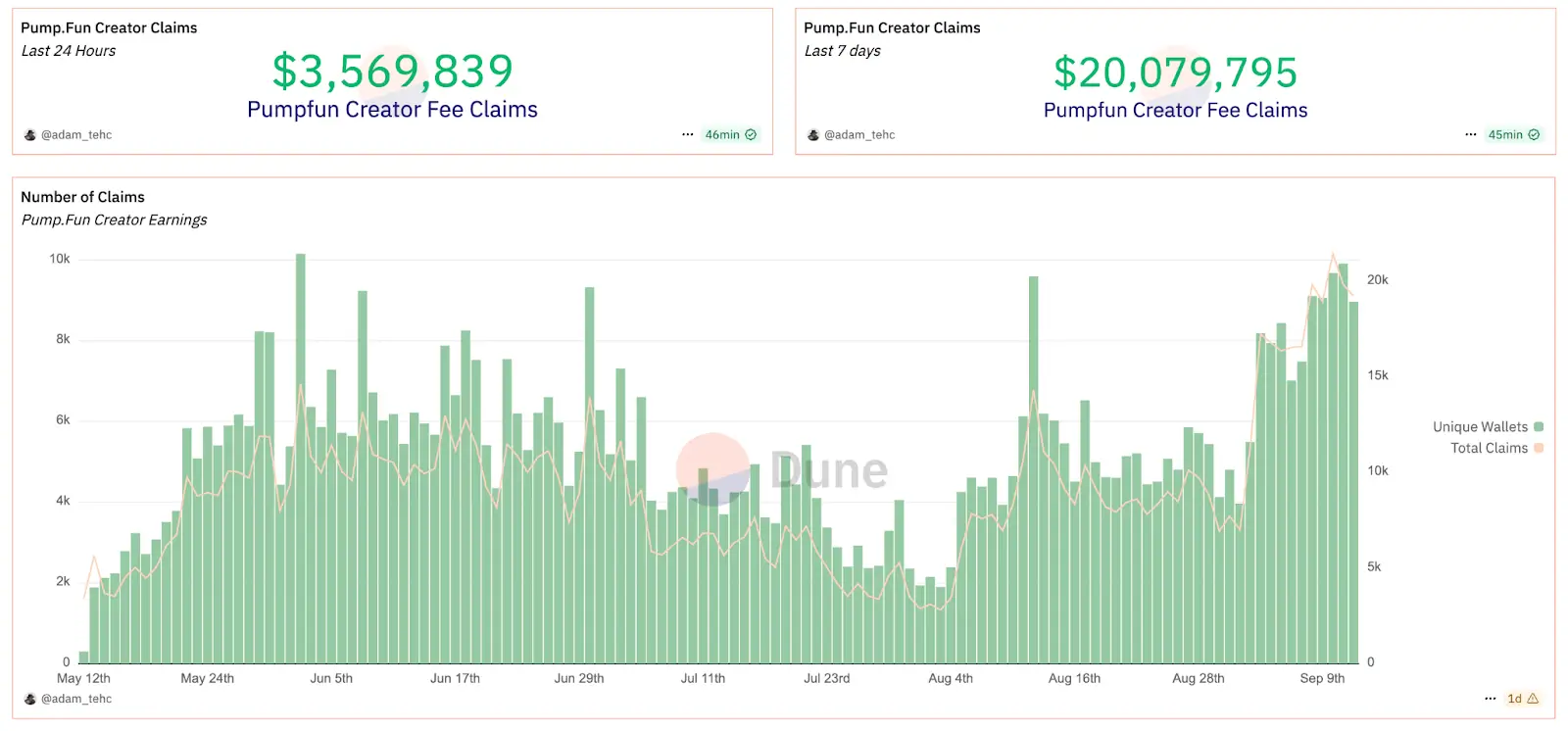Click the tallest early-June bar above 10k
Viewport: 1568px width, 731px height.
tap(301, 459)
